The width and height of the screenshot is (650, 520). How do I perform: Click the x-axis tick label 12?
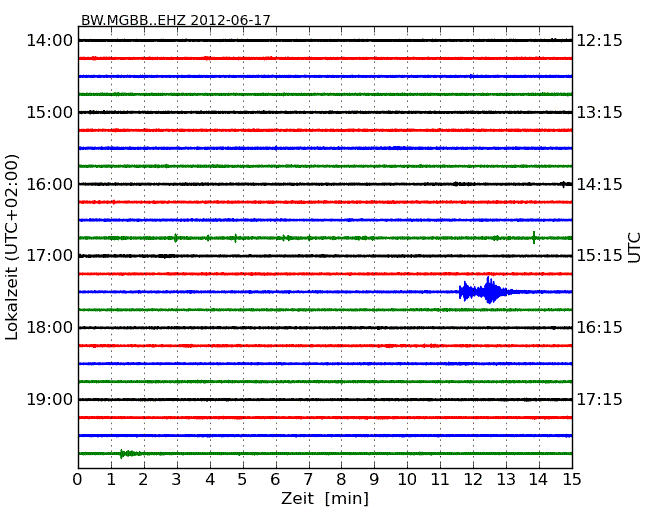click(473, 479)
